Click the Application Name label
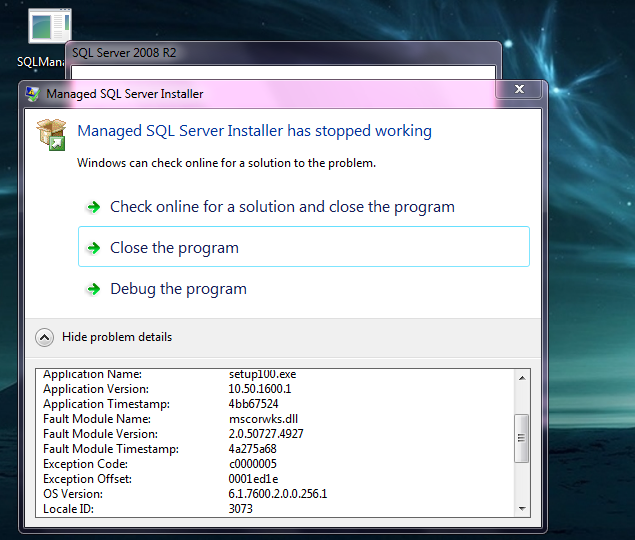This screenshot has height=540, width=635. [93, 374]
